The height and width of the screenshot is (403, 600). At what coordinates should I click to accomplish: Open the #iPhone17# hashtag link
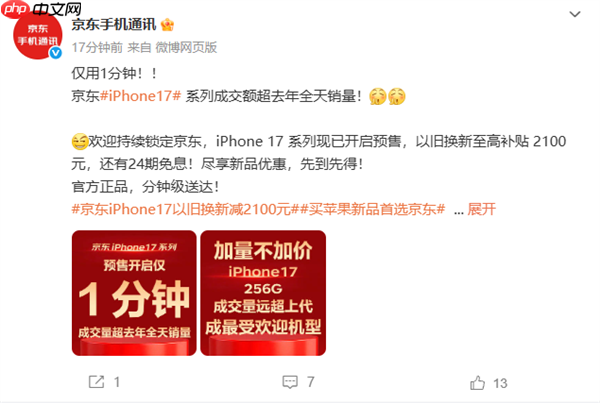pos(140,96)
